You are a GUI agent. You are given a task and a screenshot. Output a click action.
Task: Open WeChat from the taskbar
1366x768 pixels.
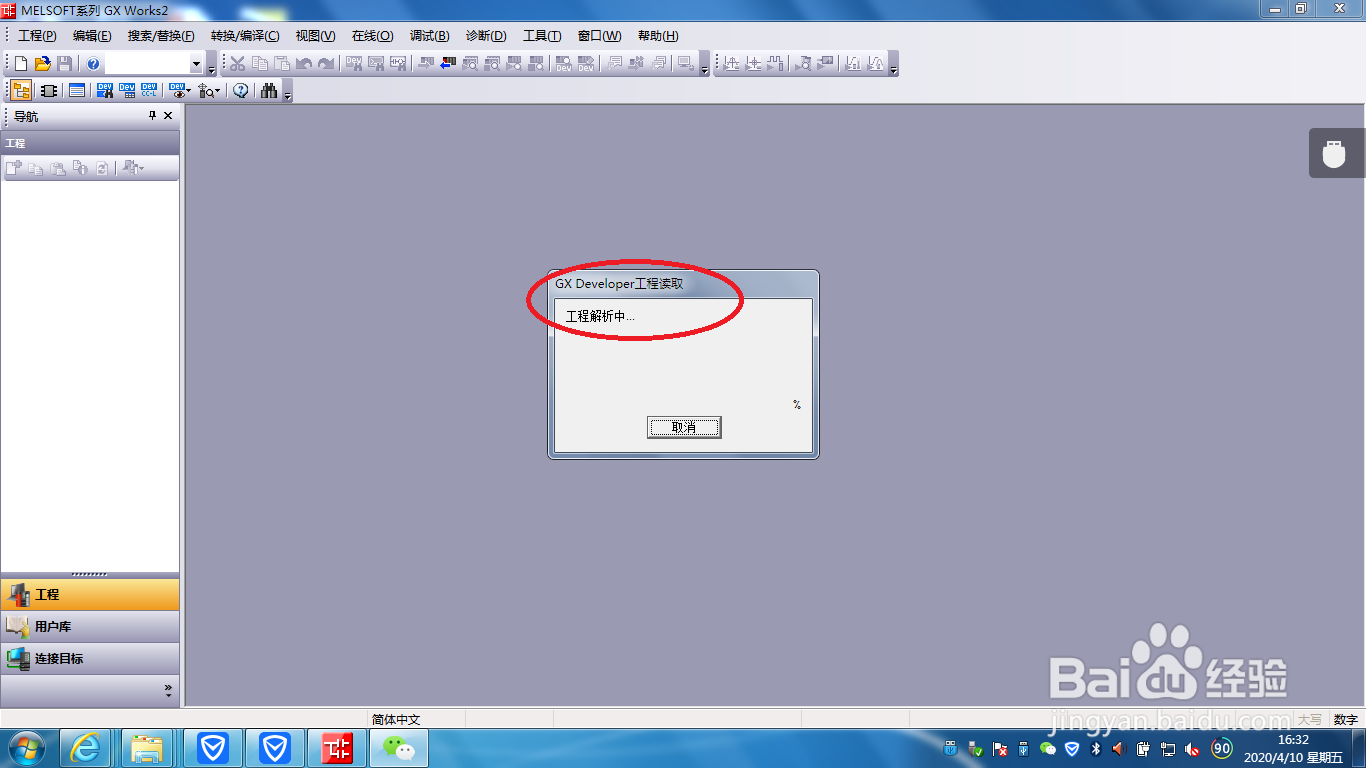point(400,748)
